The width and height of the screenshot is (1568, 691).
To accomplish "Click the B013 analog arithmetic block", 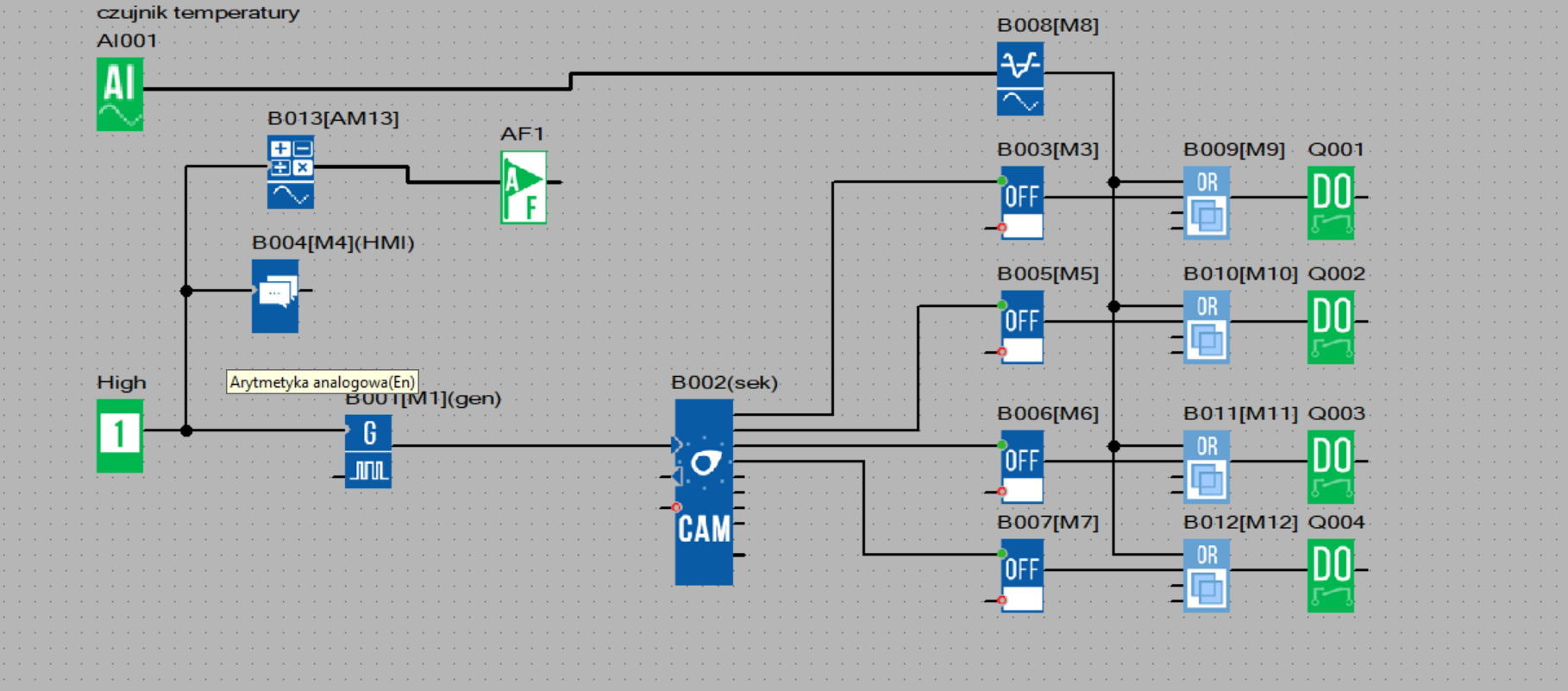I will (x=291, y=173).
